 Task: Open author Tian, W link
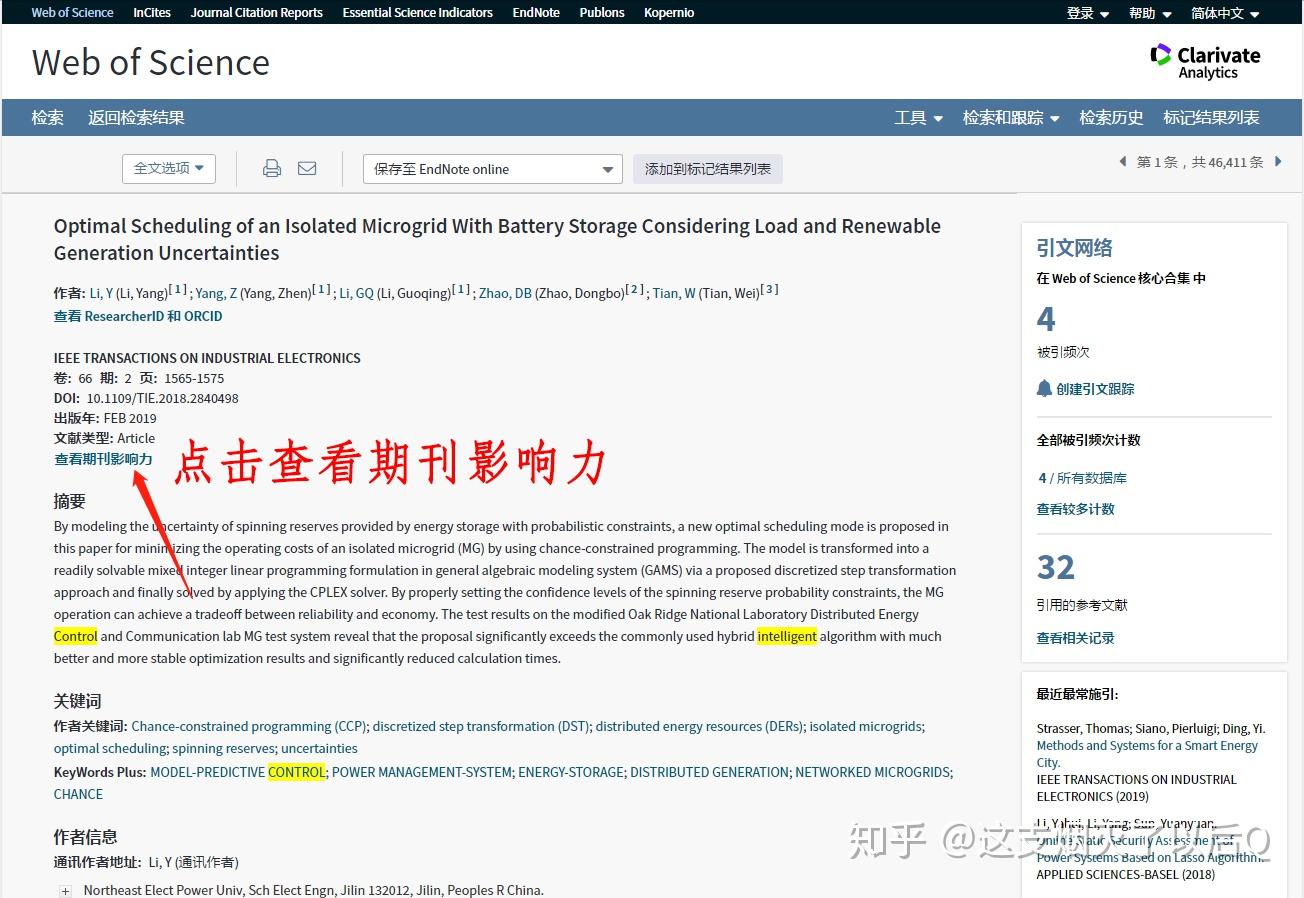[674, 293]
